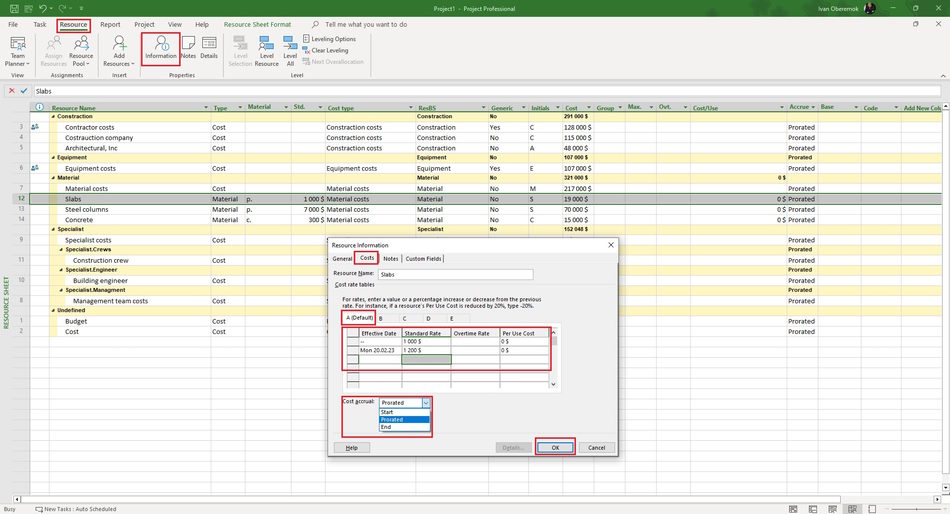
Task: Click indicator icon on Equipment costs row
Action: pyautogui.click(x=35, y=168)
